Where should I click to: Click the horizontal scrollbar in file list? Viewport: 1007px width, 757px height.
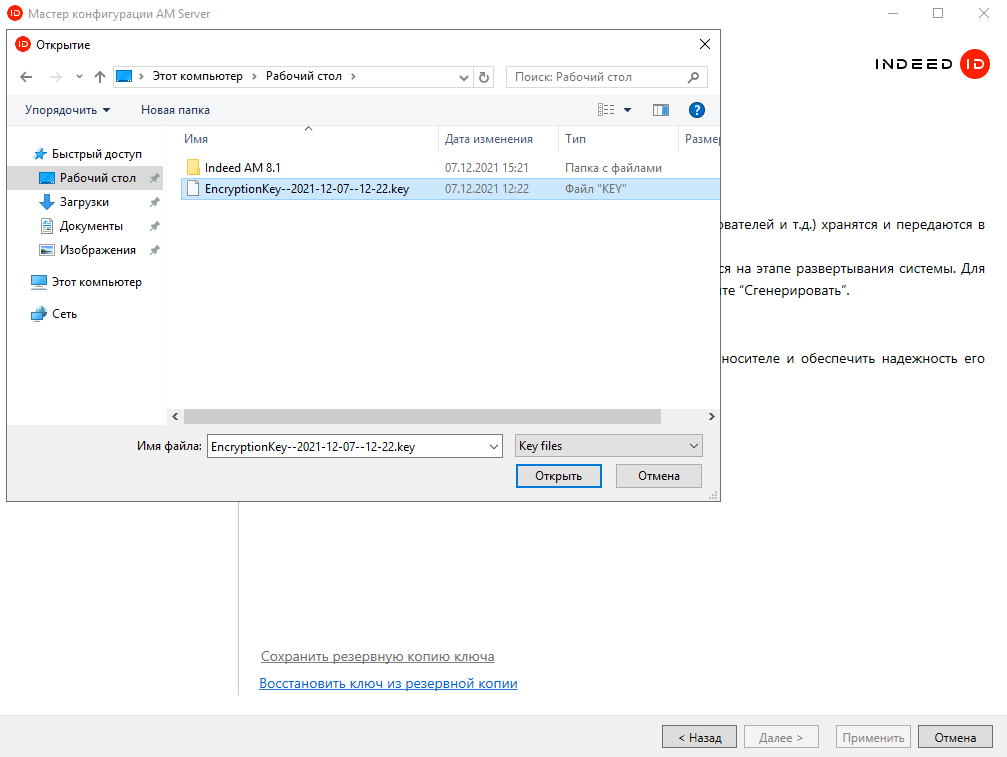pyautogui.click(x=422, y=417)
